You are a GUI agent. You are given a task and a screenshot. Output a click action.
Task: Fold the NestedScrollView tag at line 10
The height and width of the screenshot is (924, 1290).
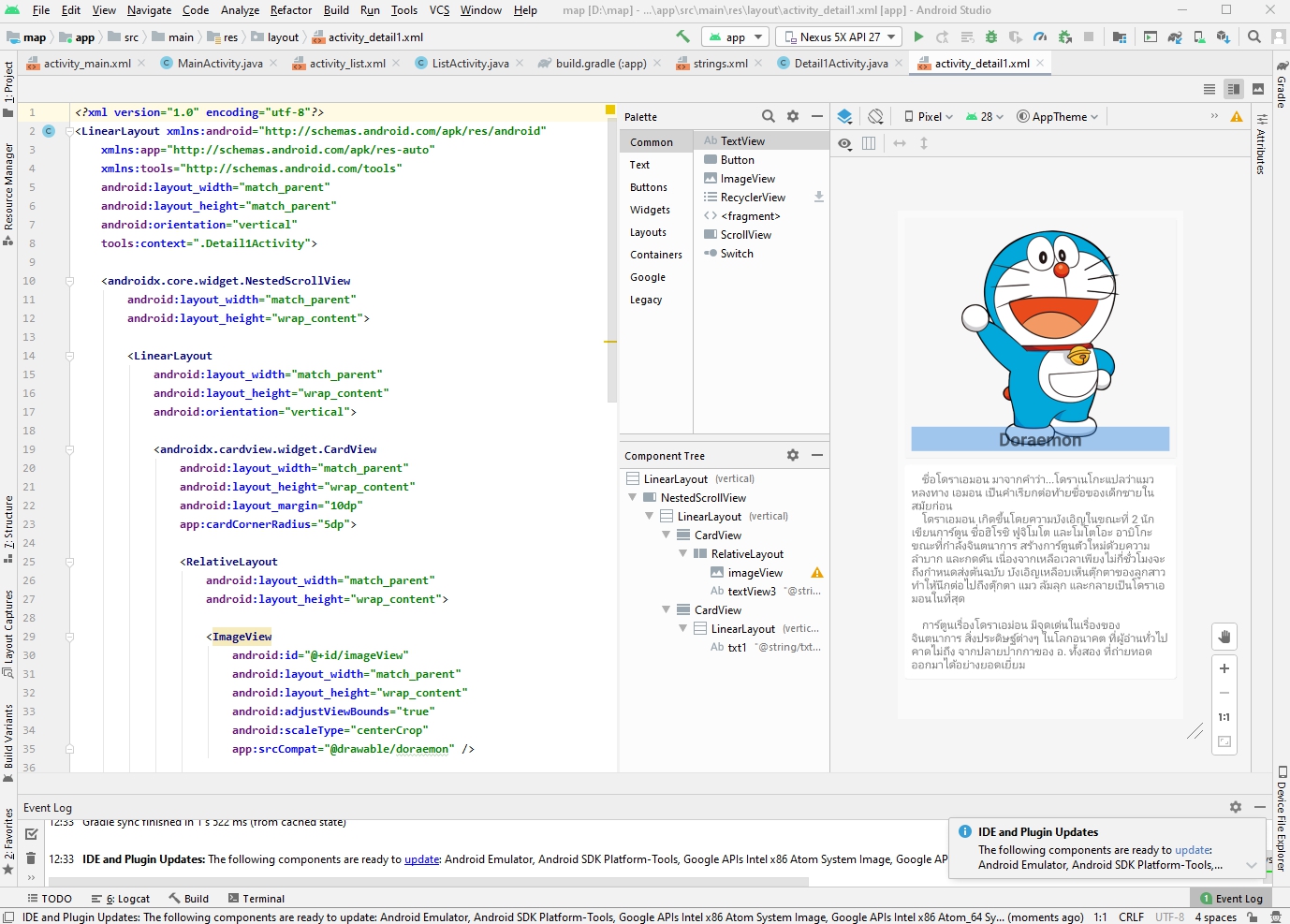tap(70, 281)
